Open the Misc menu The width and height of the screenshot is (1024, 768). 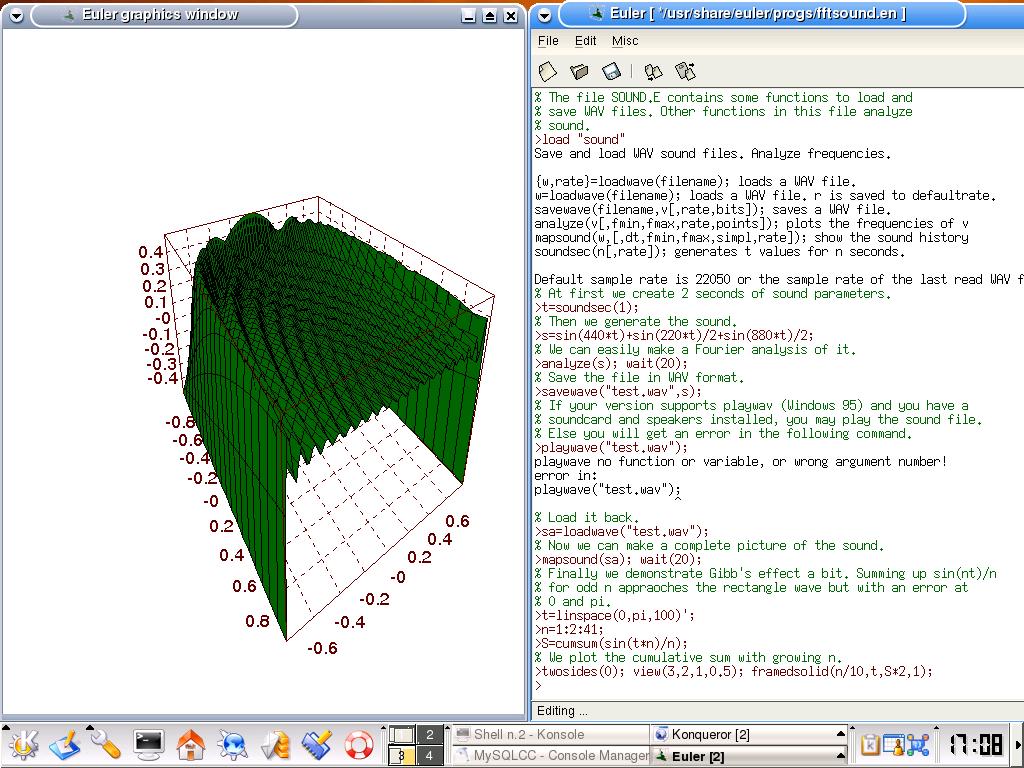(x=625, y=40)
